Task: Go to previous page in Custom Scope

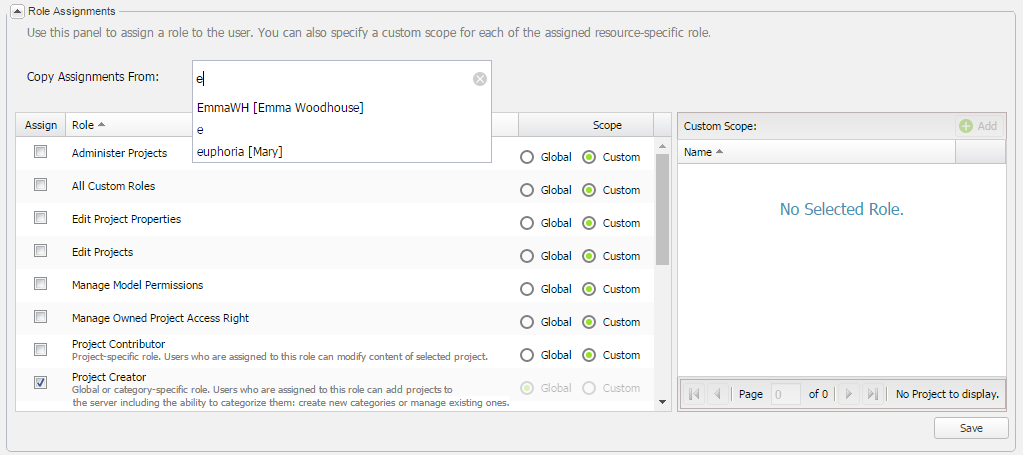Action: coord(717,394)
